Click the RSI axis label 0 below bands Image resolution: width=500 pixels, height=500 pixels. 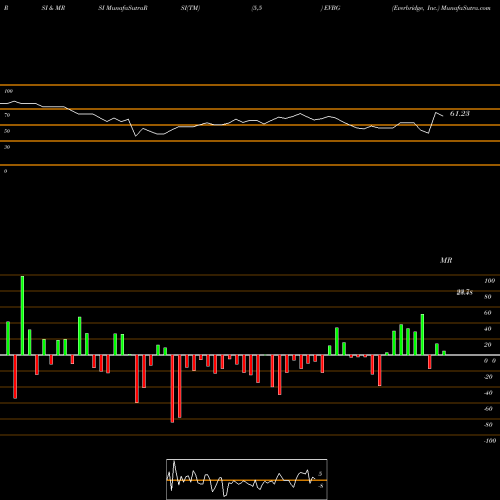coord(5,171)
